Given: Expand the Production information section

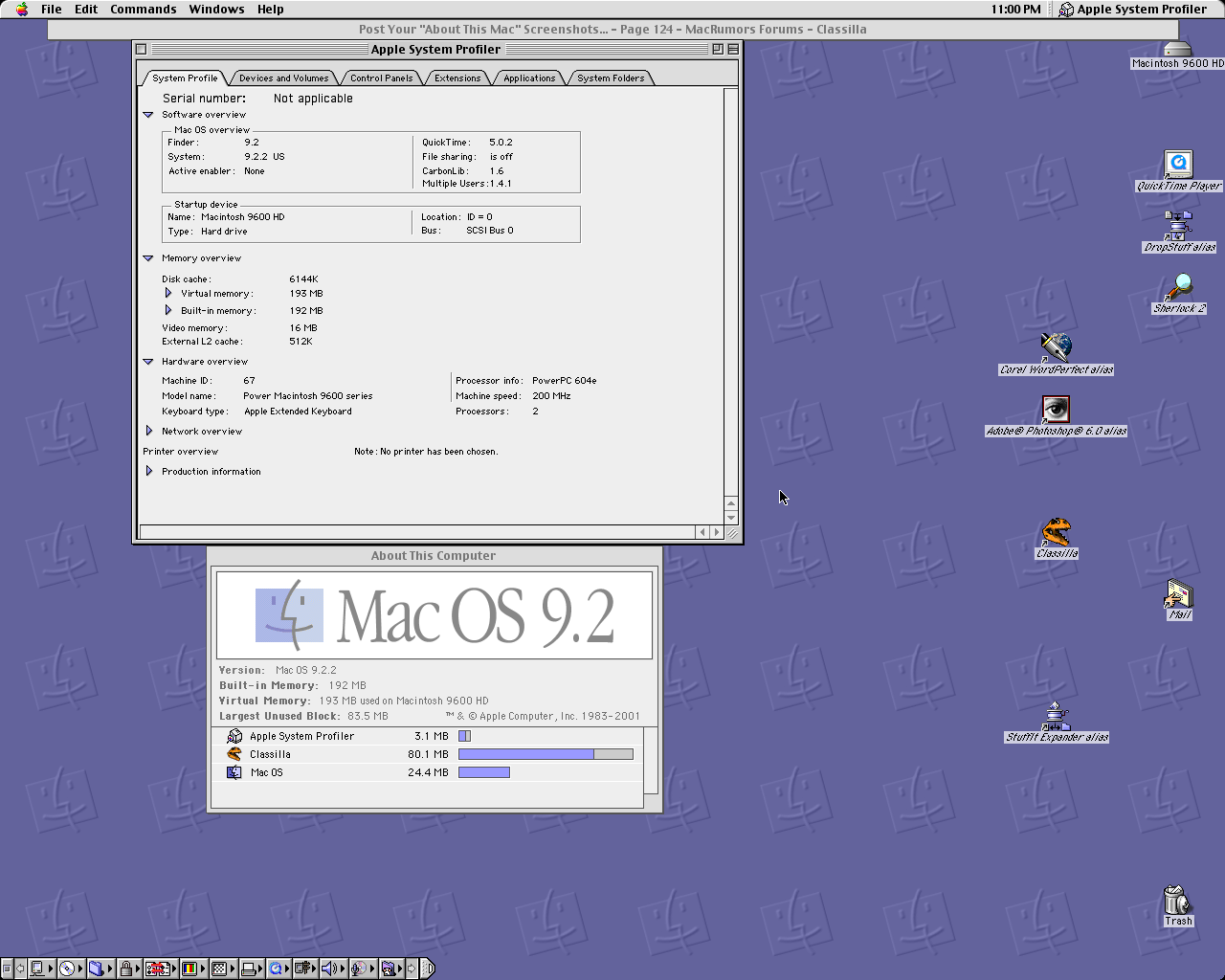Looking at the screenshot, I should tap(148, 471).
